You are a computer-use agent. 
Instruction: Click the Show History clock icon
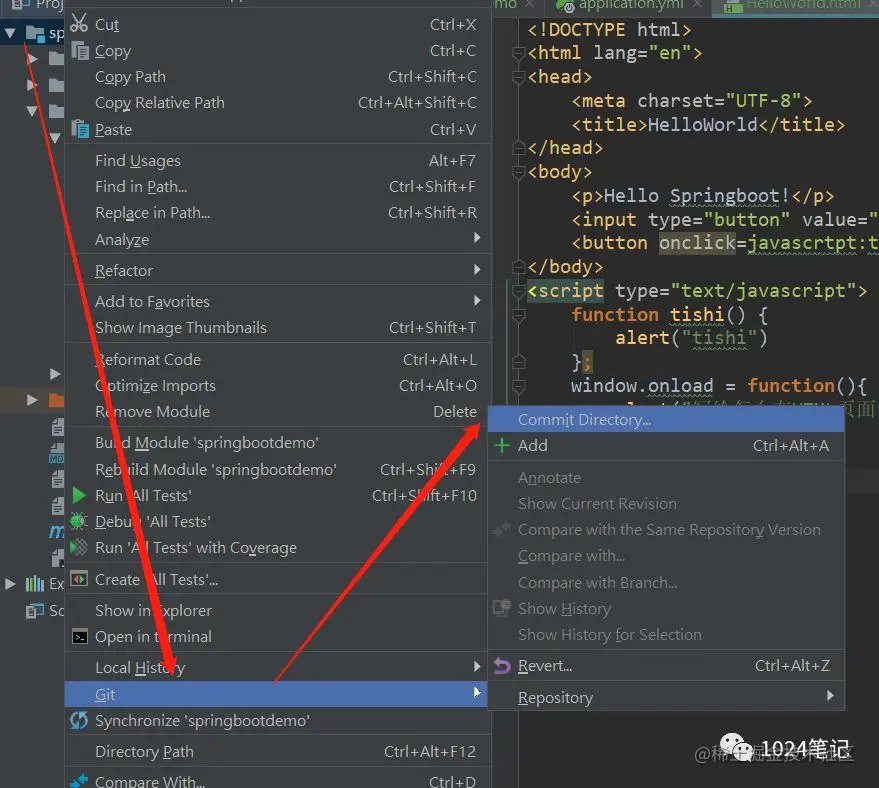tap(502, 608)
